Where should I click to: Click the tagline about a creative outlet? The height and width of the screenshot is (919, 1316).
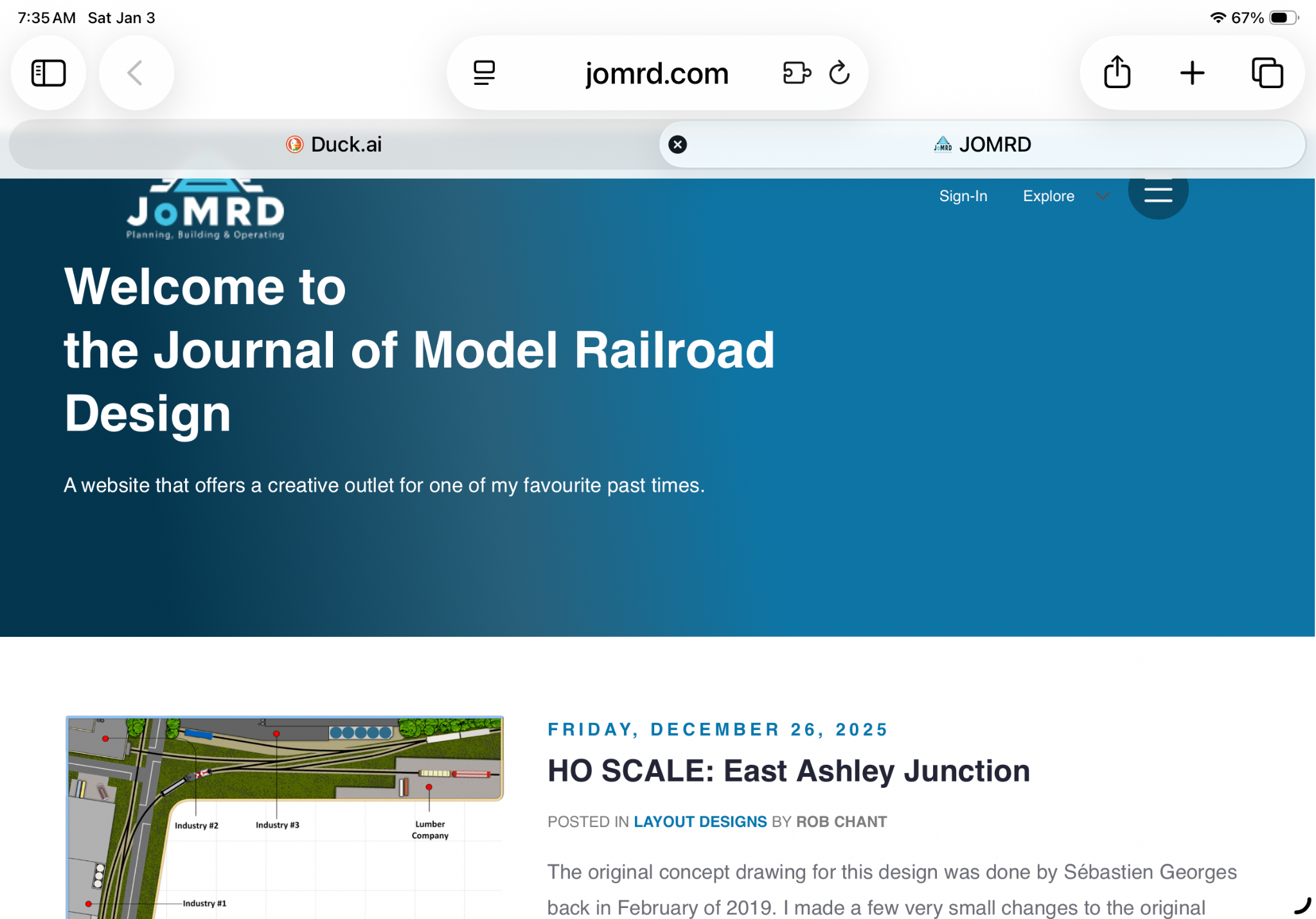coord(384,485)
